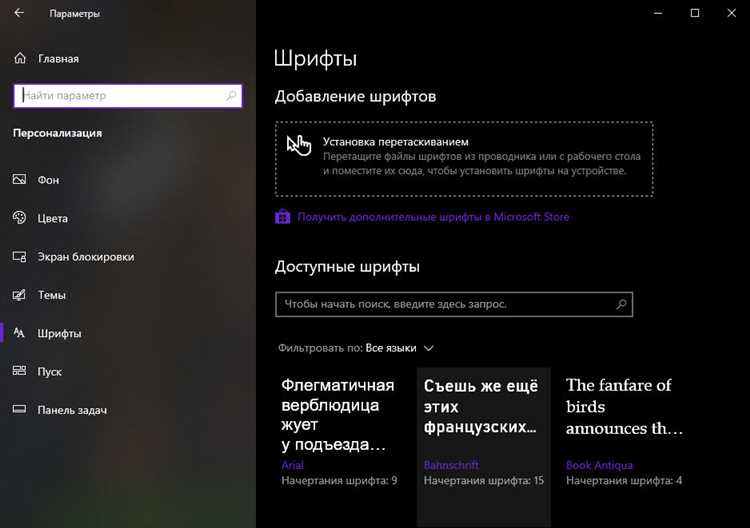Open Панель задач settings
This screenshot has height=528, width=750.
click(x=128, y=410)
